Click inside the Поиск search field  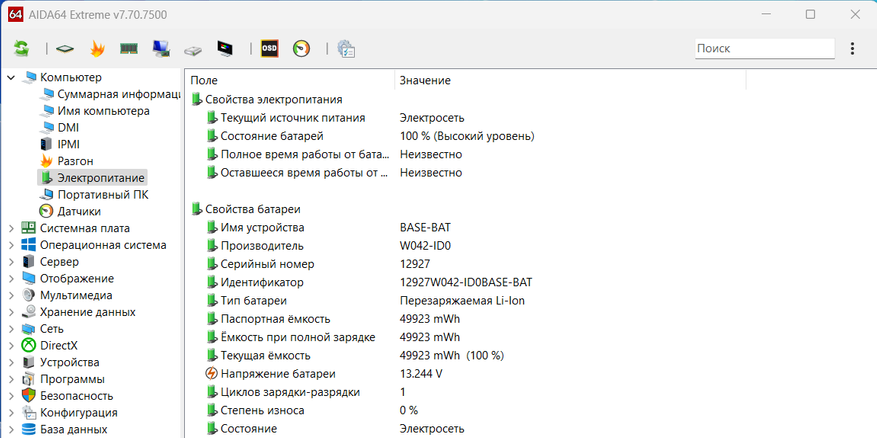(765, 49)
